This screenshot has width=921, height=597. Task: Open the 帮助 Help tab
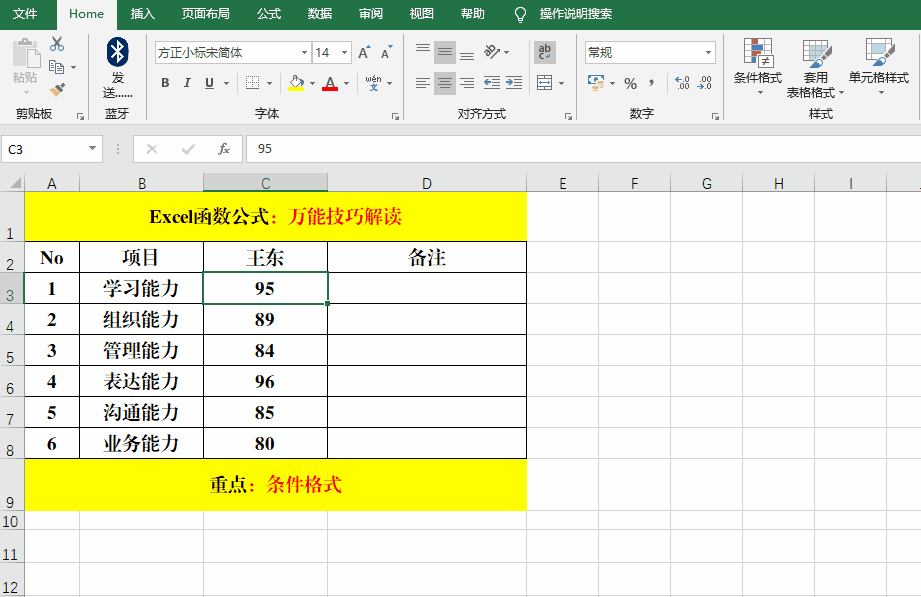point(473,14)
